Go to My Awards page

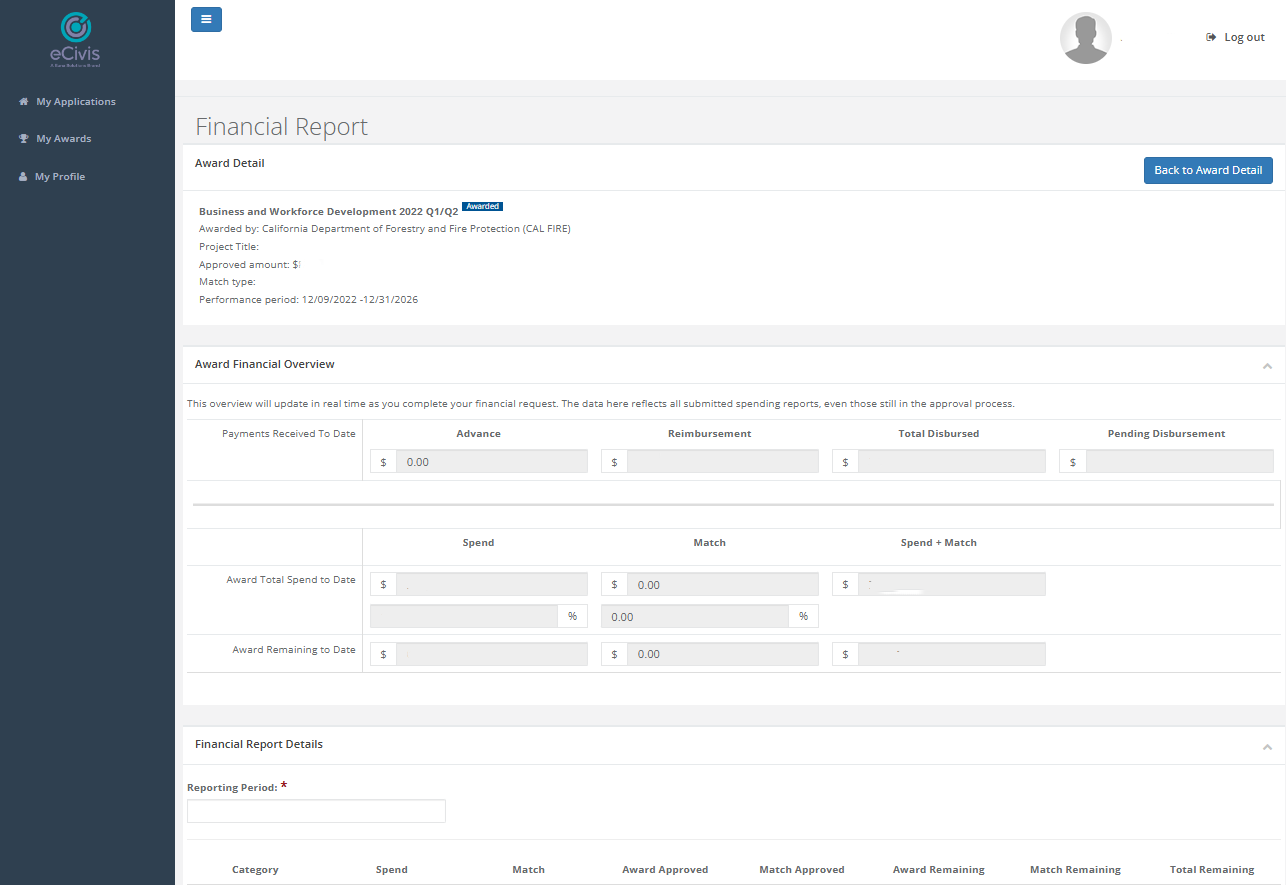click(64, 139)
